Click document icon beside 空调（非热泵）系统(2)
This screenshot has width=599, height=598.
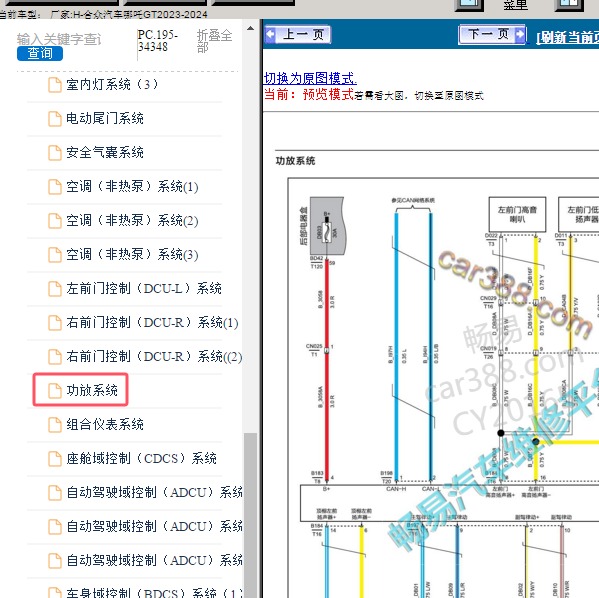coord(55,221)
